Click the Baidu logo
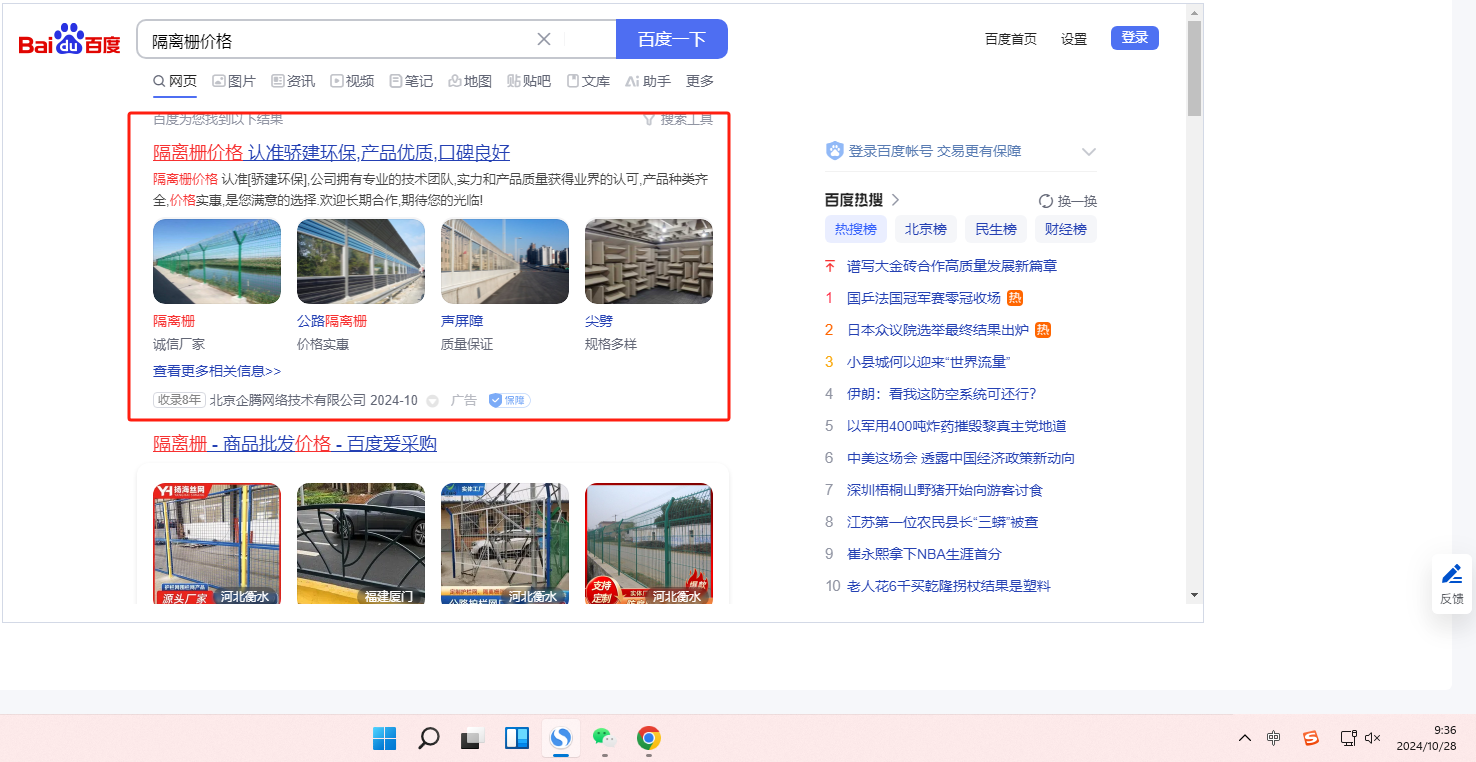Image resolution: width=1476 pixels, height=762 pixels. click(x=69, y=40)
